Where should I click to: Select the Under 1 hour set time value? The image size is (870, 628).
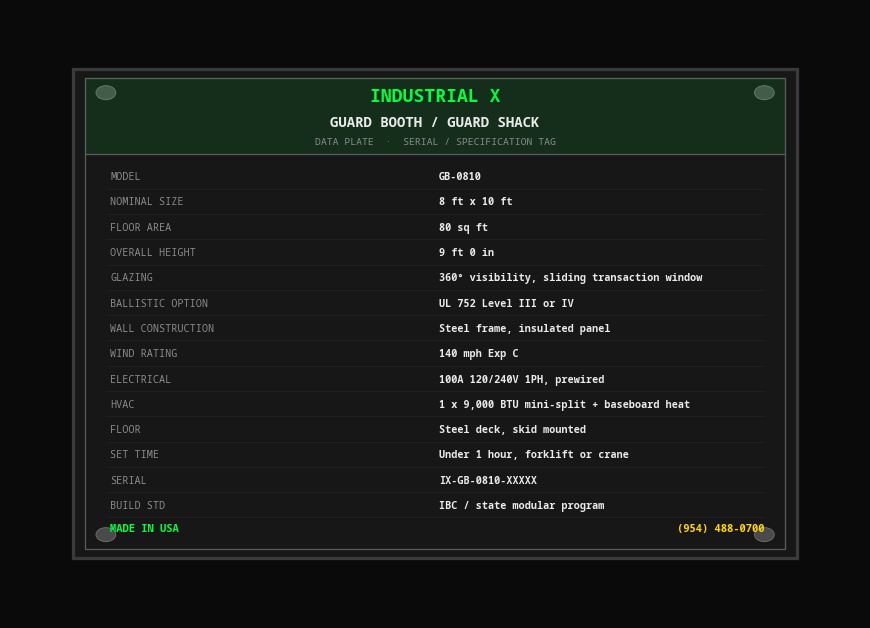point(534,454)
